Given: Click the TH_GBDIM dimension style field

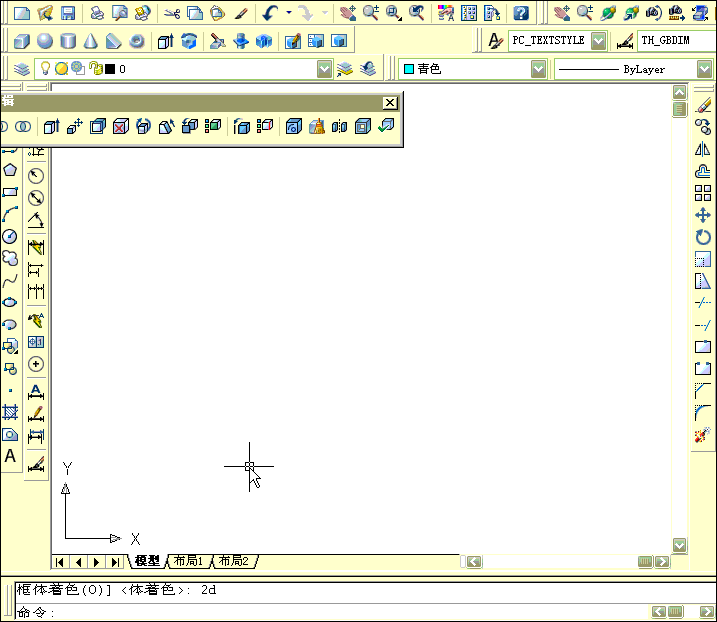Looking at the screenshot, I should [677, 41].
